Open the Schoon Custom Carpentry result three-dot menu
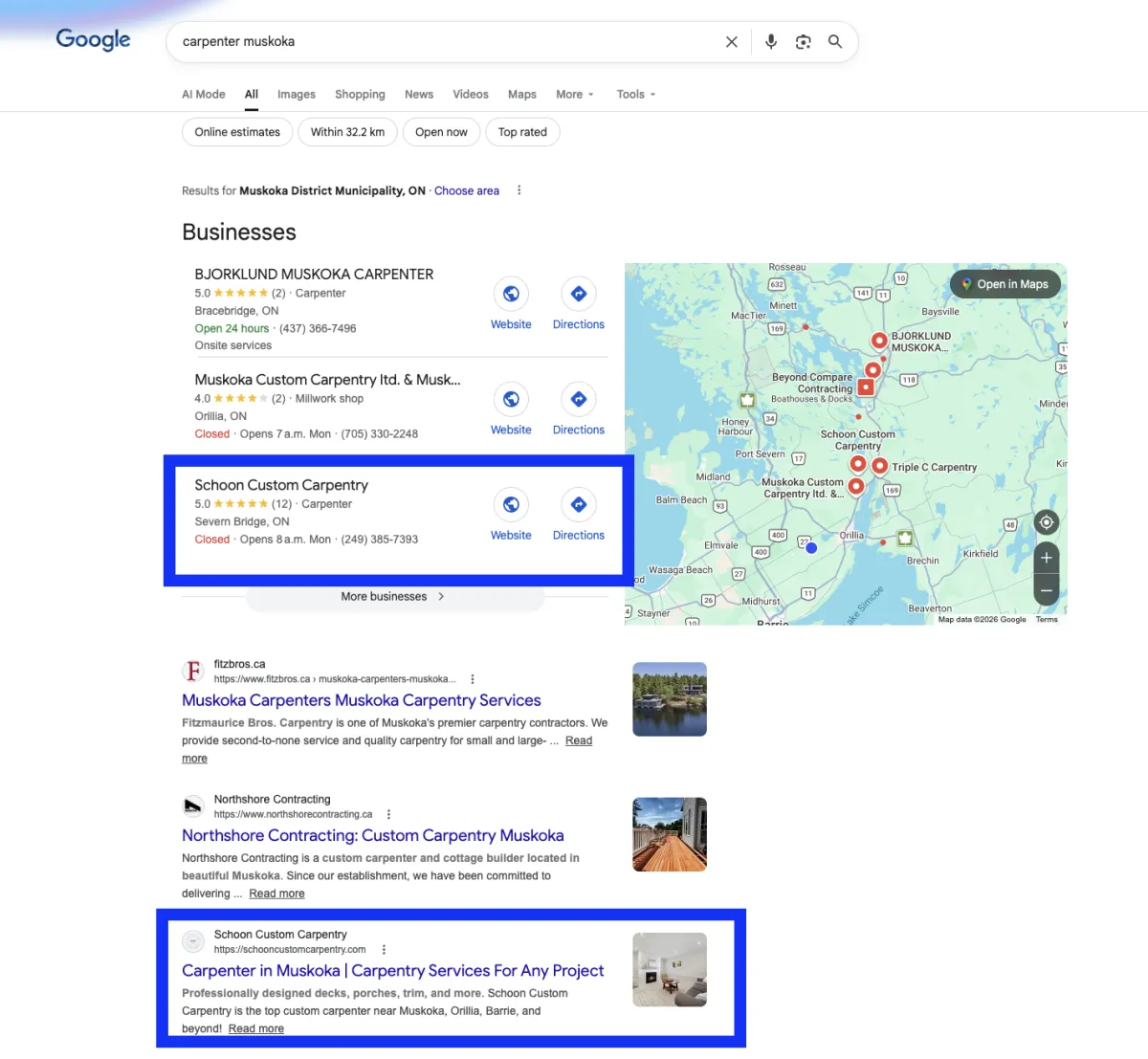The height and width of the screenshot is (1059, 1148). pos(384,950)
